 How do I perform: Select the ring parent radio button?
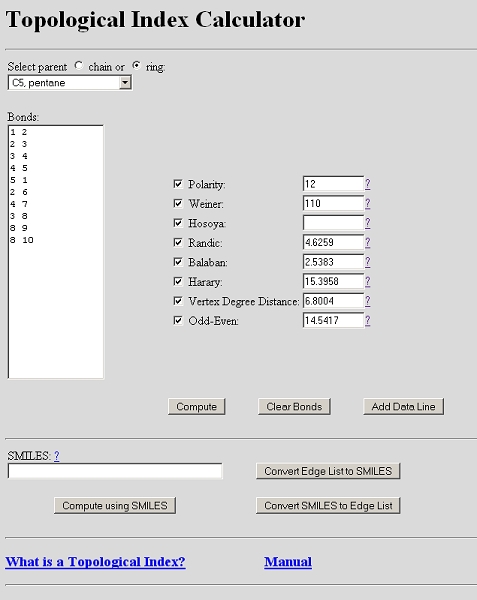(x=137, y=66)
